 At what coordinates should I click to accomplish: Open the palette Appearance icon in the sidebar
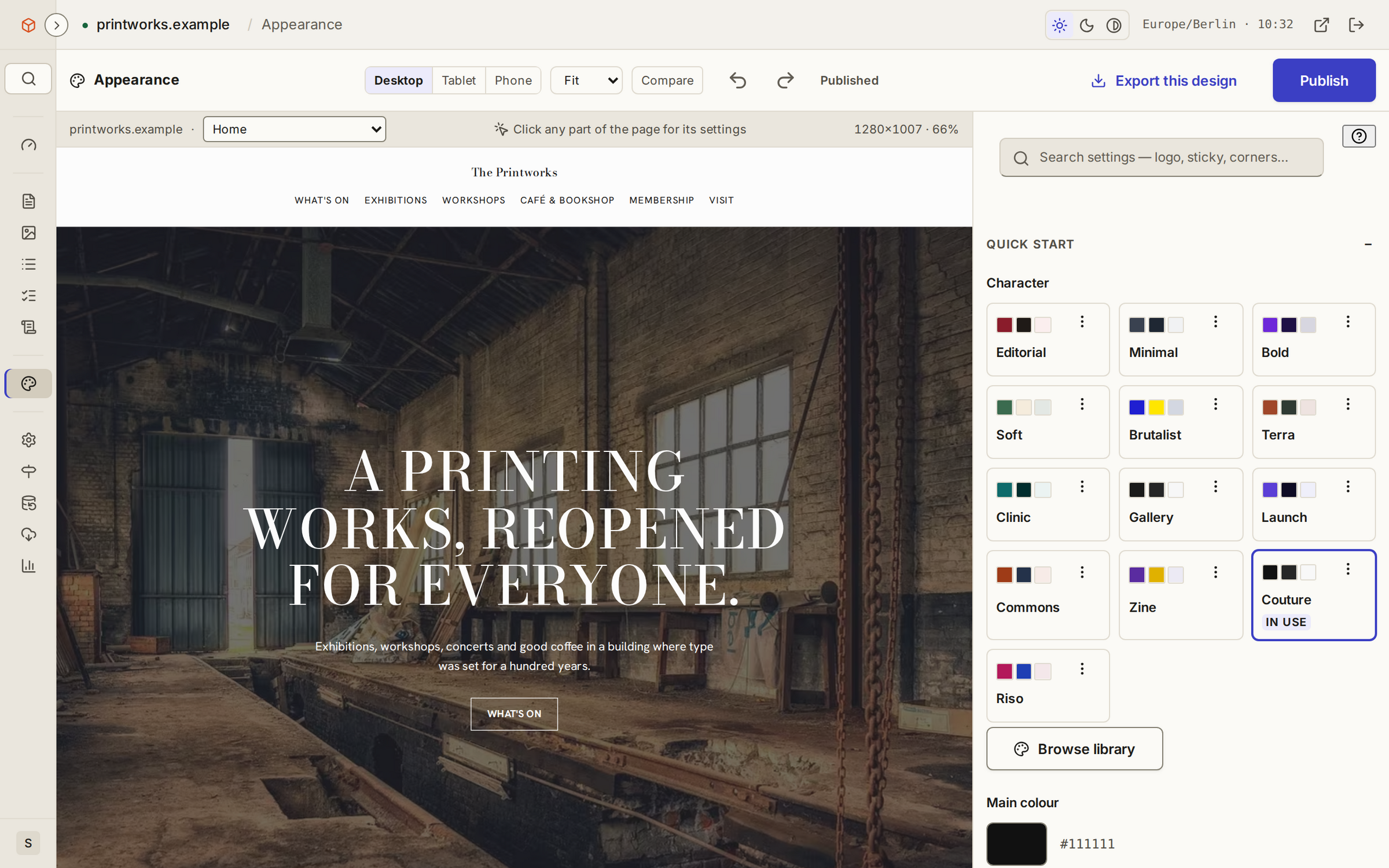[x=28, y=384]
